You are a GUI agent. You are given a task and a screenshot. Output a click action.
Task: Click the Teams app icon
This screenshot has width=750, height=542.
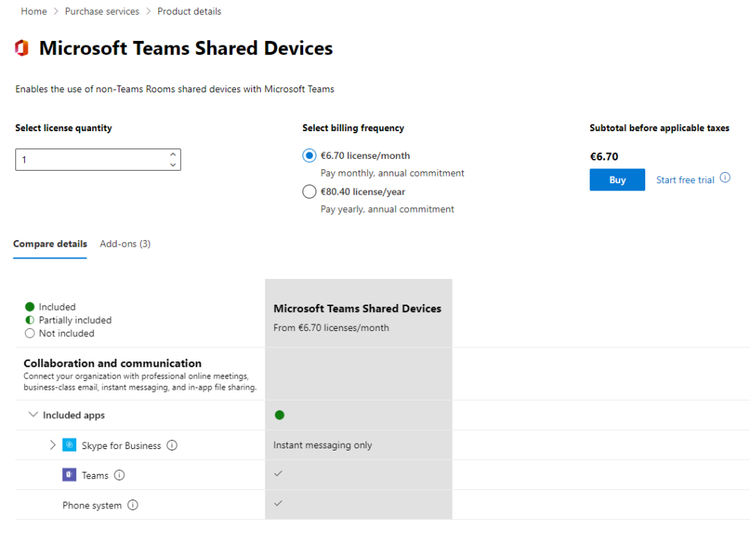coord(69,475)
